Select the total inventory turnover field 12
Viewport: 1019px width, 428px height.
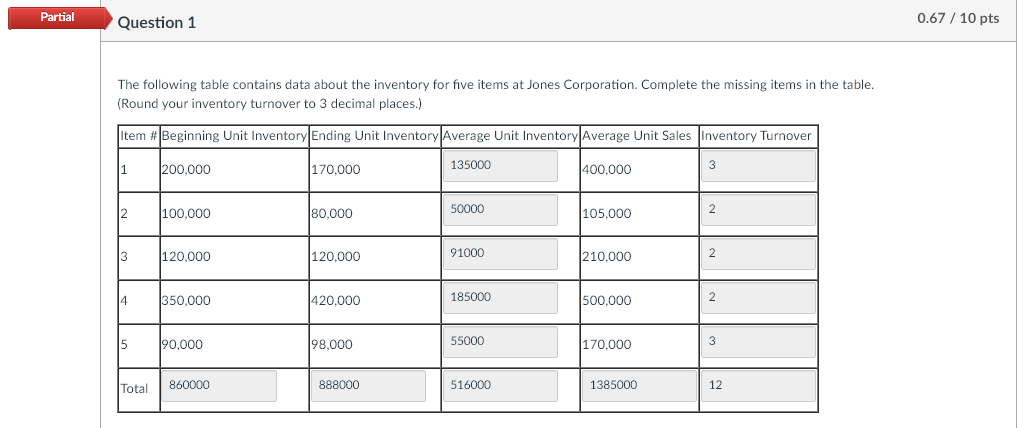pos(758,386)
